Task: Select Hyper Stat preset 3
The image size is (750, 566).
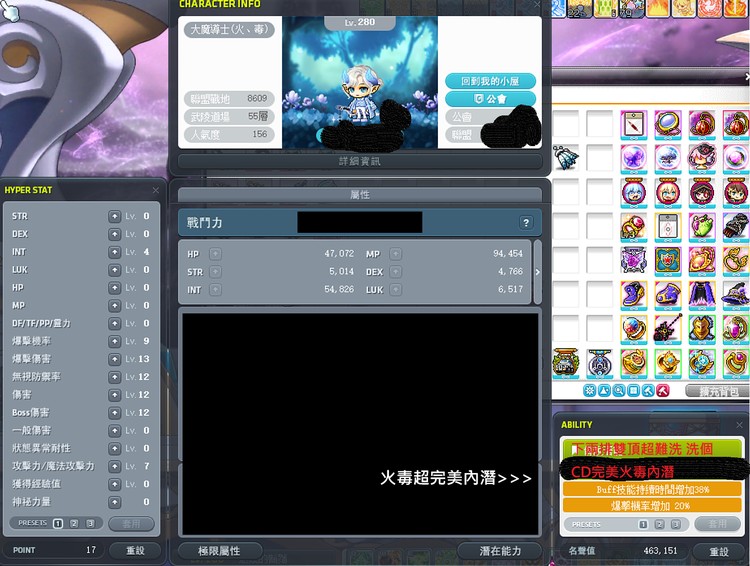Action: tap(90, 523)
